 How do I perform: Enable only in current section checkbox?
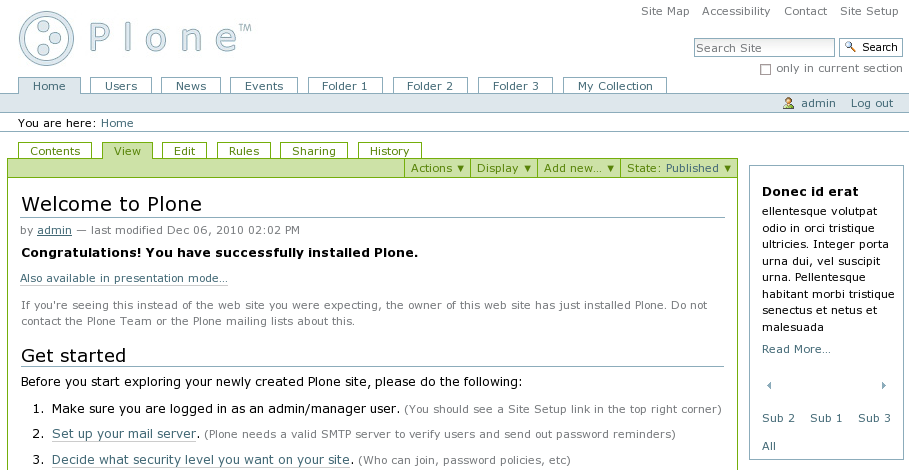pyautogui.click(x=765, y=69)
